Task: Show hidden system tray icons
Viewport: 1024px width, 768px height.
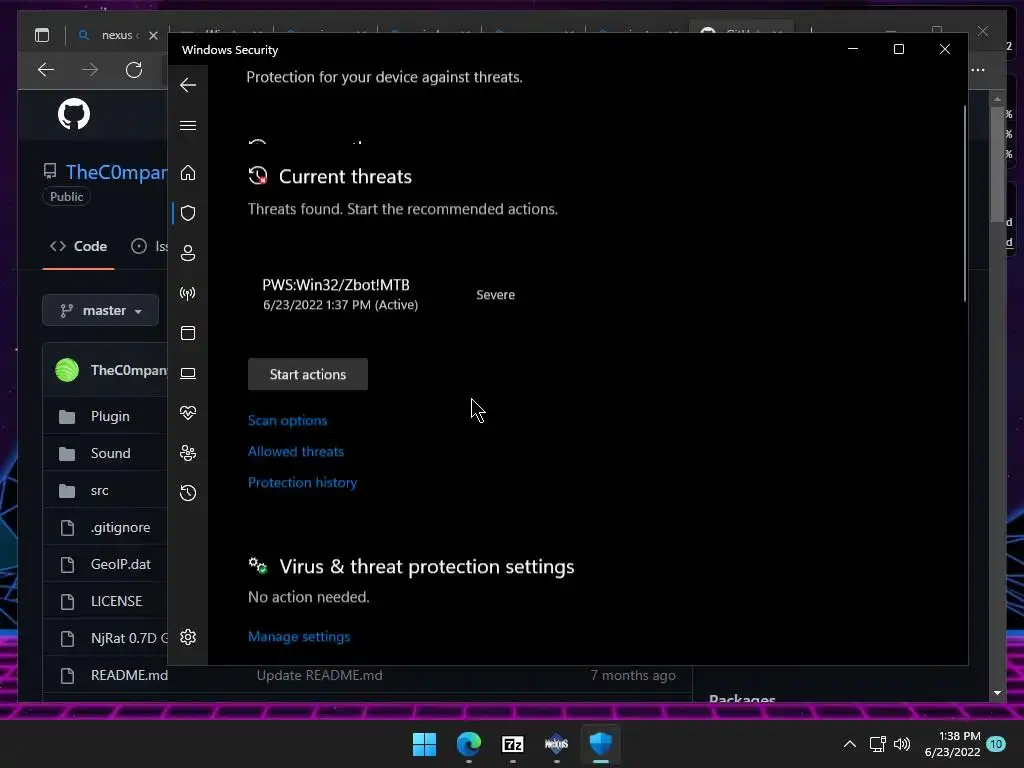Action: click(x=850, y=744)
